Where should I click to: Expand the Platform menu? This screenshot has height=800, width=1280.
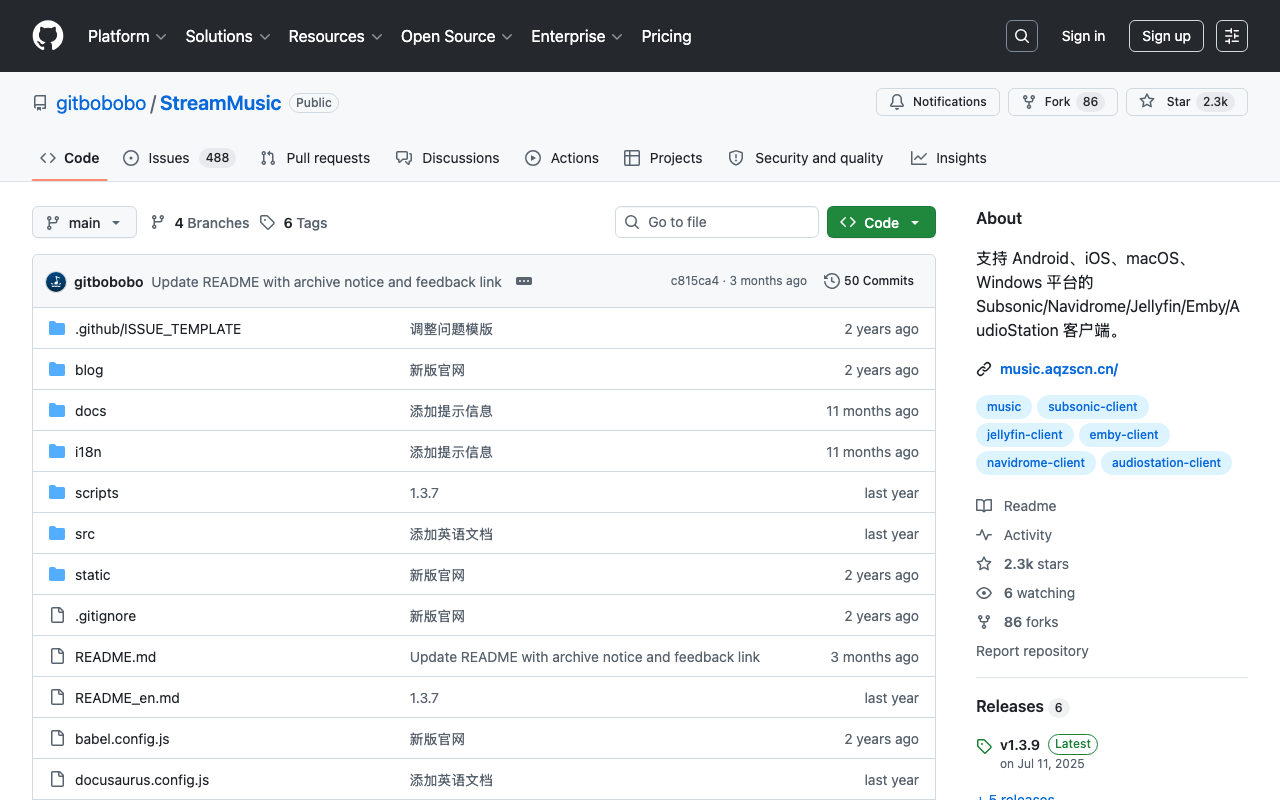[127, 36]
